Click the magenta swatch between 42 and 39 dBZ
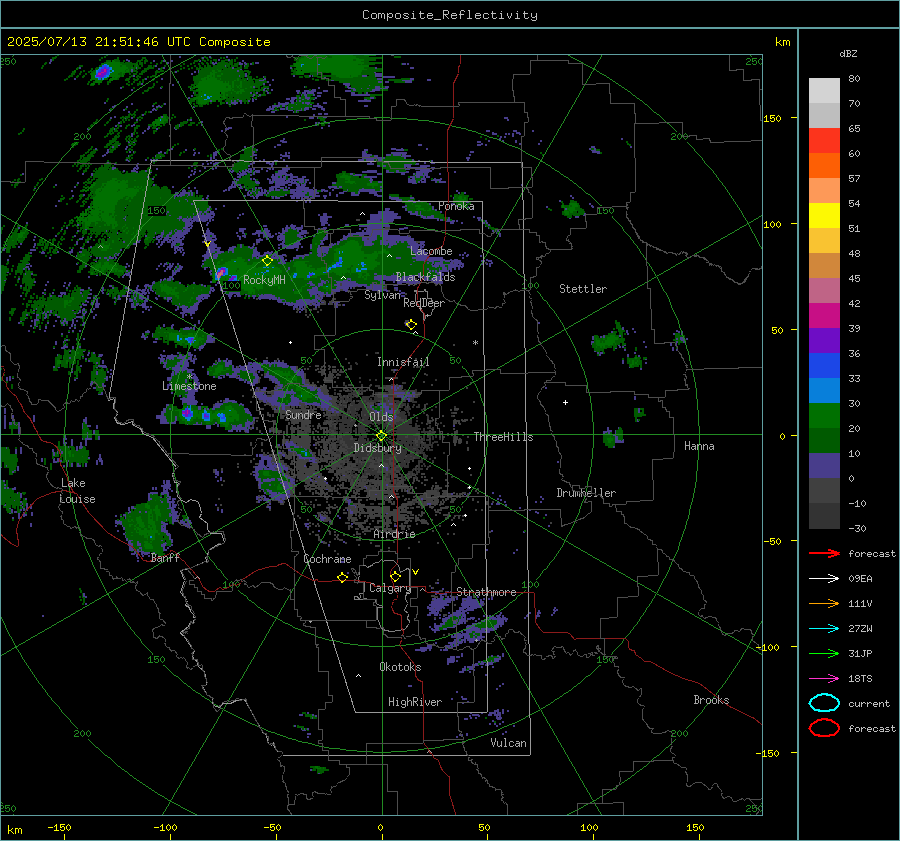This screenshot has height=841, width=900. 824,316
